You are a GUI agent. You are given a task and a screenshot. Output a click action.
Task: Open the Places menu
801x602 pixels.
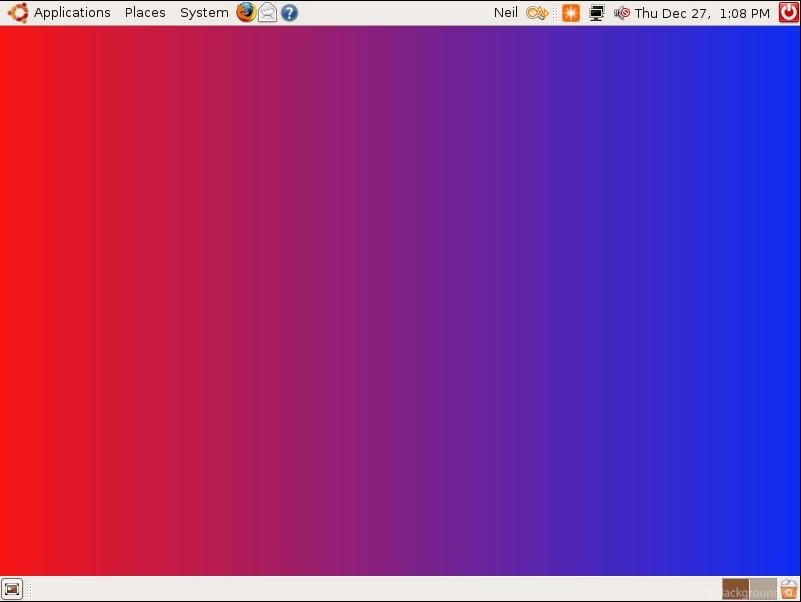(x=145, y=13)
